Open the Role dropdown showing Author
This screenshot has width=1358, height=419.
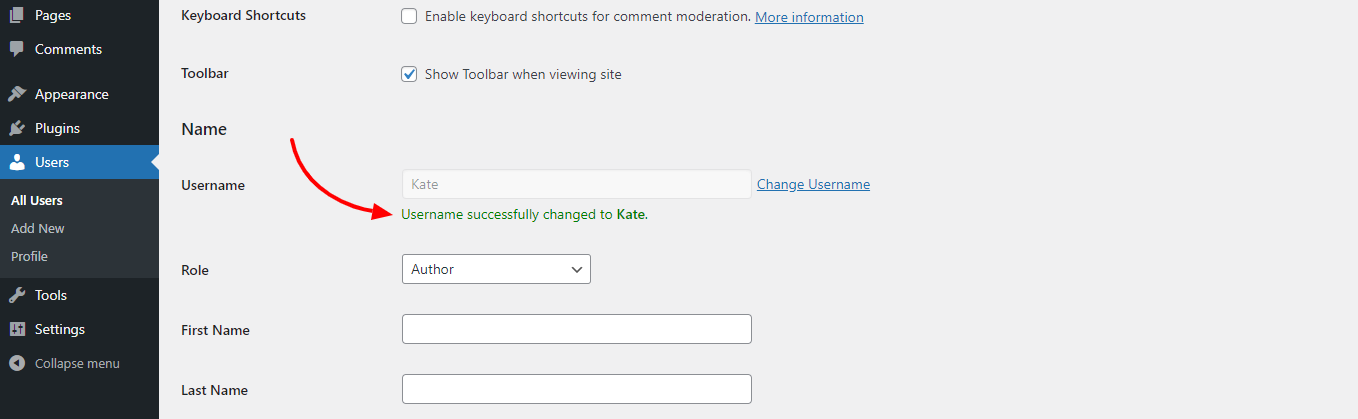tap(496, 269)
